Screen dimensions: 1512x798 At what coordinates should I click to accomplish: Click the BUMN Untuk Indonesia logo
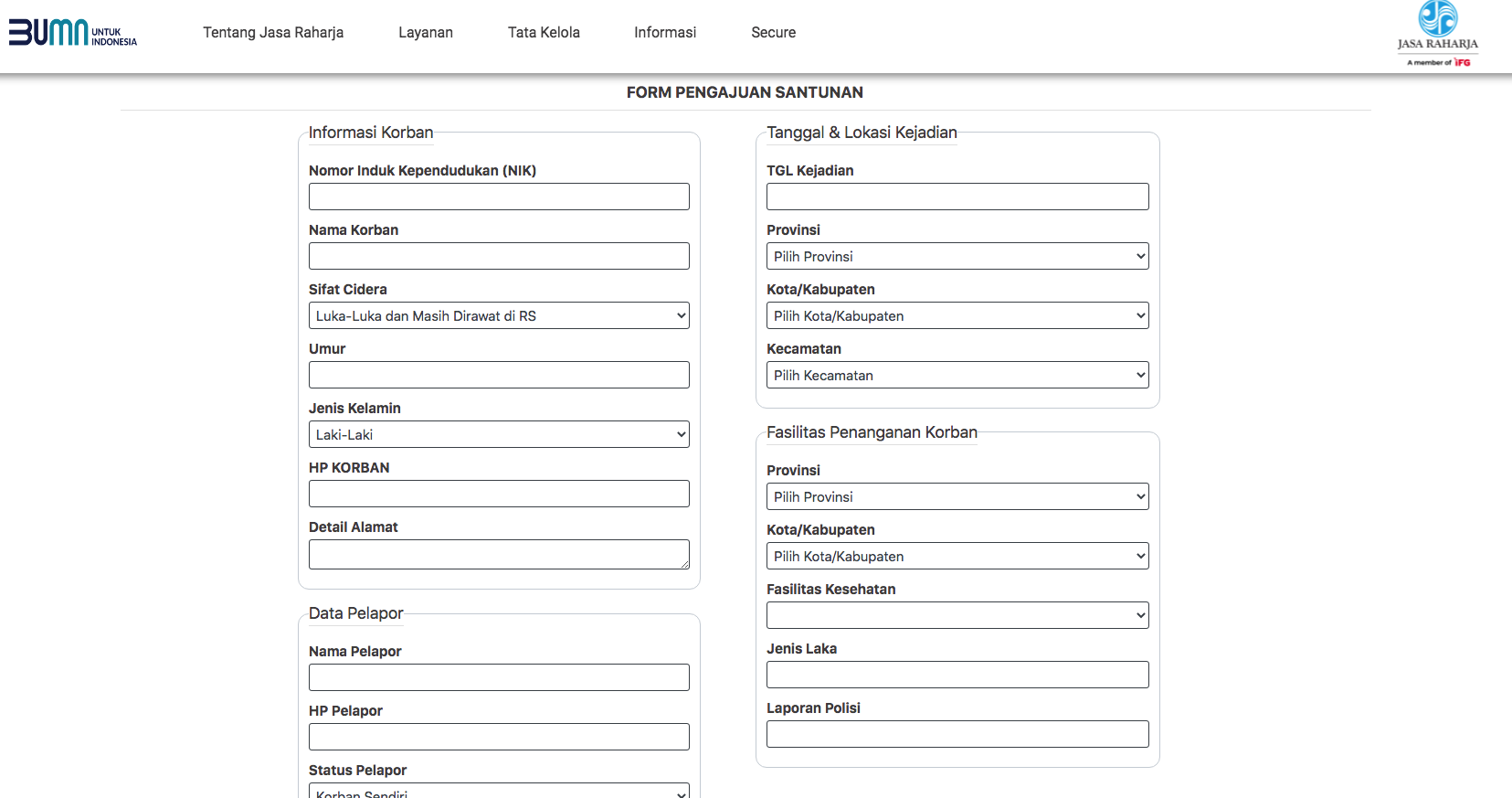(73, 33)
